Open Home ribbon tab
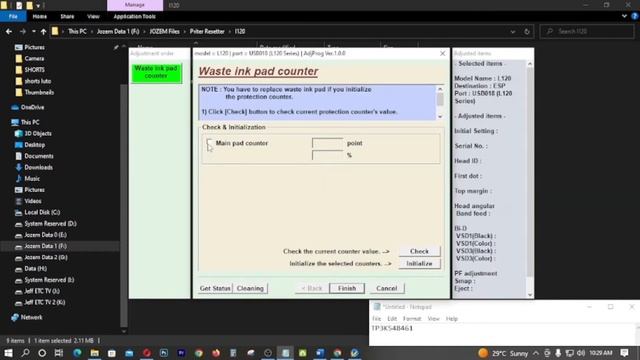The width and height of the screenshot is (640, 360). pyautogui.click(x=40, y=16)
